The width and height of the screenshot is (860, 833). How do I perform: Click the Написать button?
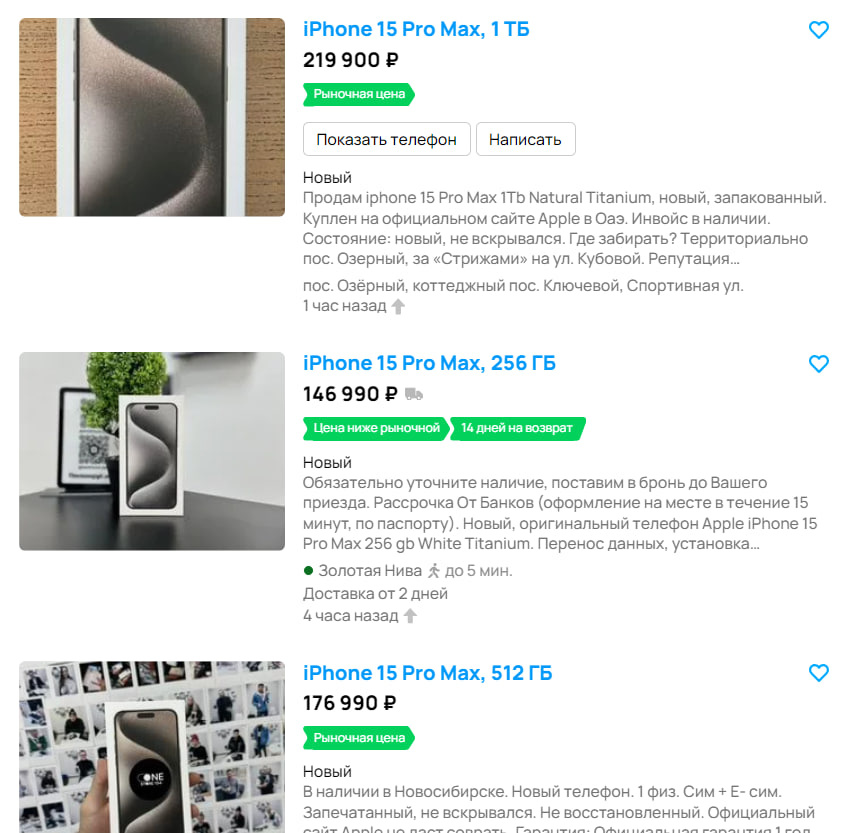(x=525, y=139)
